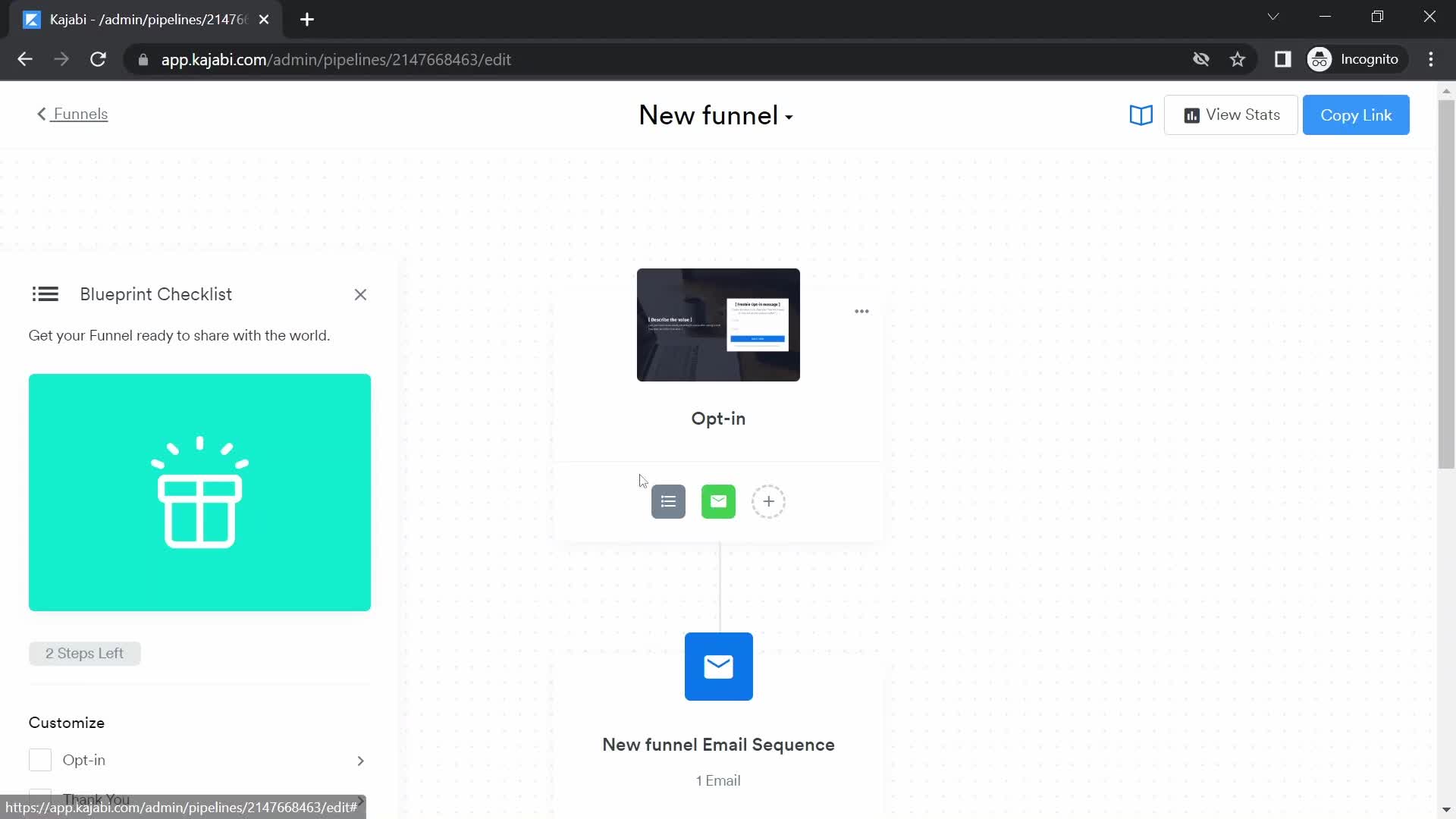This screenshot has width=1456, height=819.
Task: Click the plus icon to add funnel step
Action: point(769,501)
